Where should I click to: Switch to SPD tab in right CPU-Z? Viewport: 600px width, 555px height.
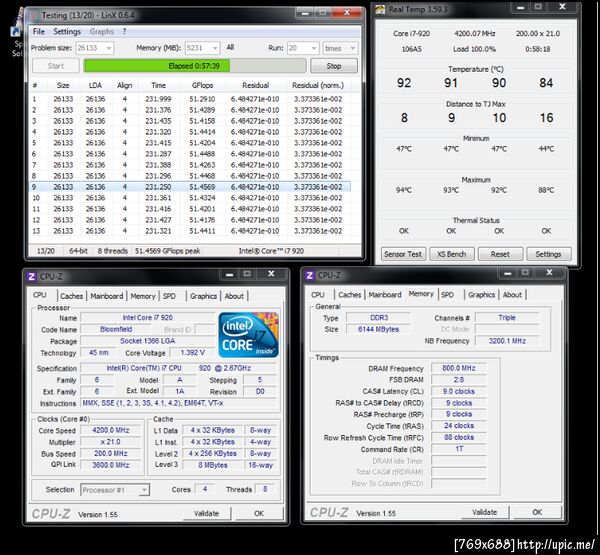tap(447, 295)
